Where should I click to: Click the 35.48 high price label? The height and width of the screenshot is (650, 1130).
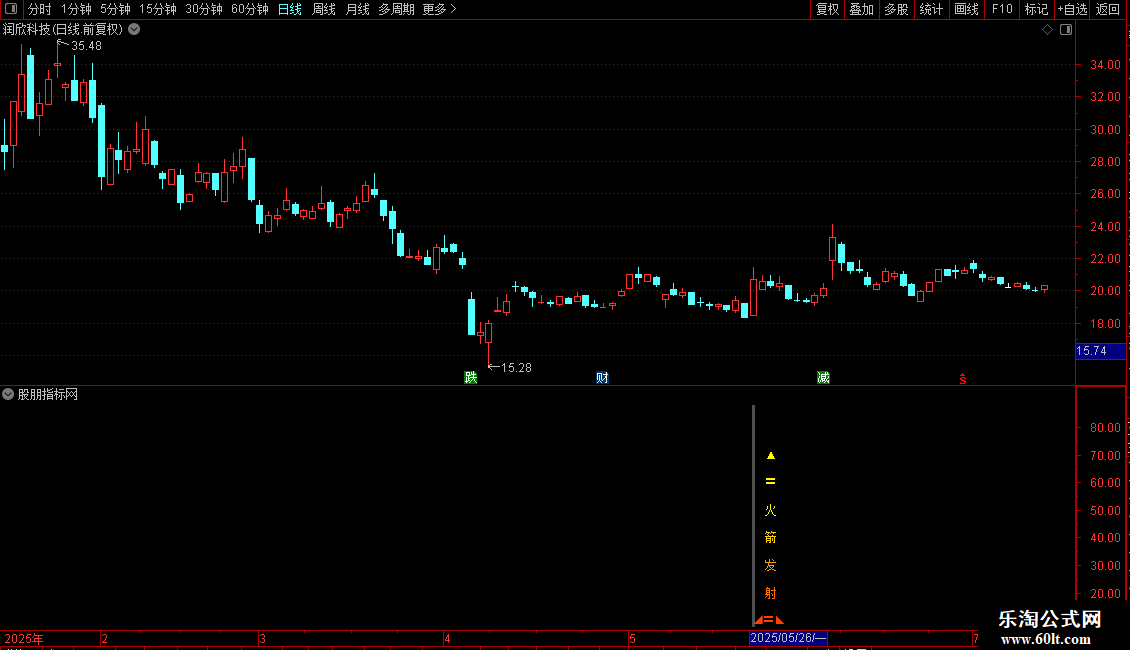86,45
